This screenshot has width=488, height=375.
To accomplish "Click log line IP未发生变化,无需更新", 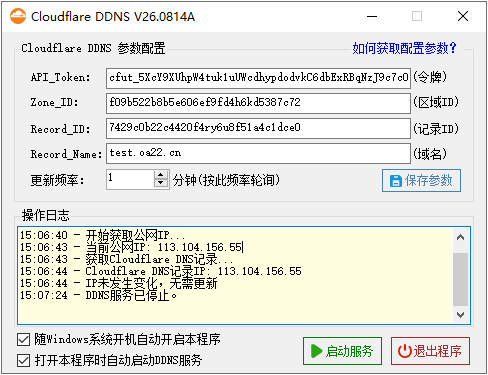I will 118,284.
